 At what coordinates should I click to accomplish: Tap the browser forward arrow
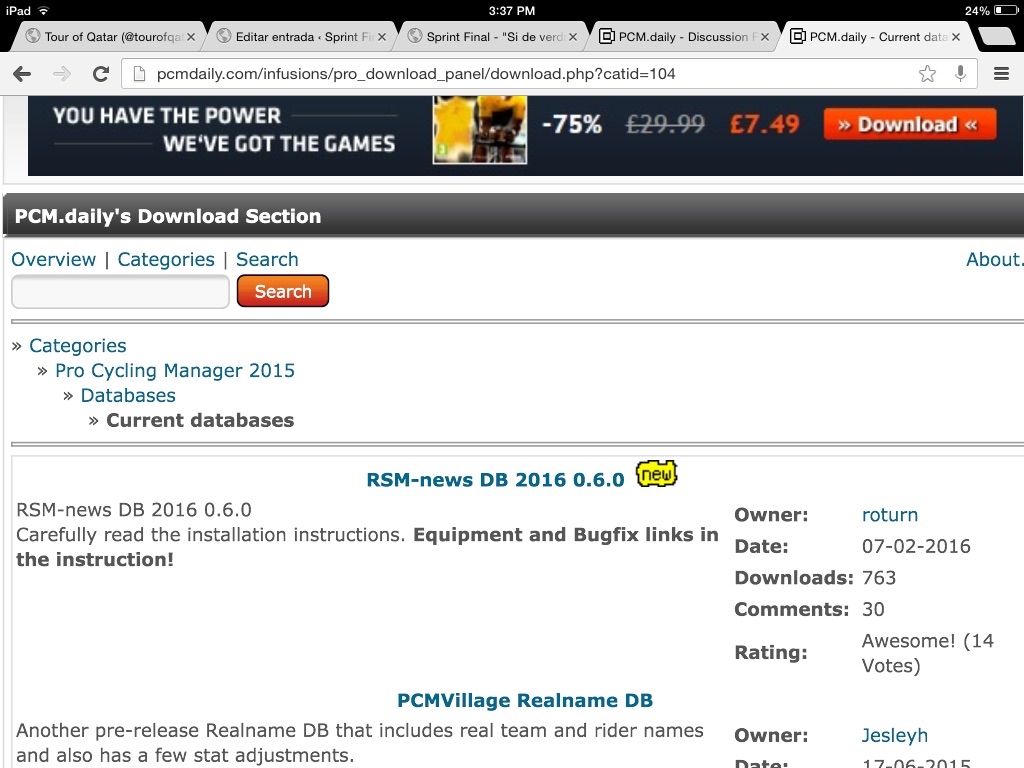(61, 74)
